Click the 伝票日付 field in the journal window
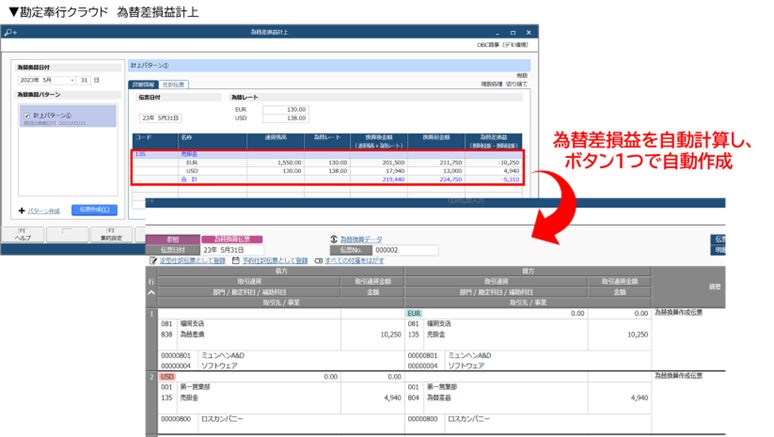Viewport: 774px width, 437px height. click(x=232, y=250)
